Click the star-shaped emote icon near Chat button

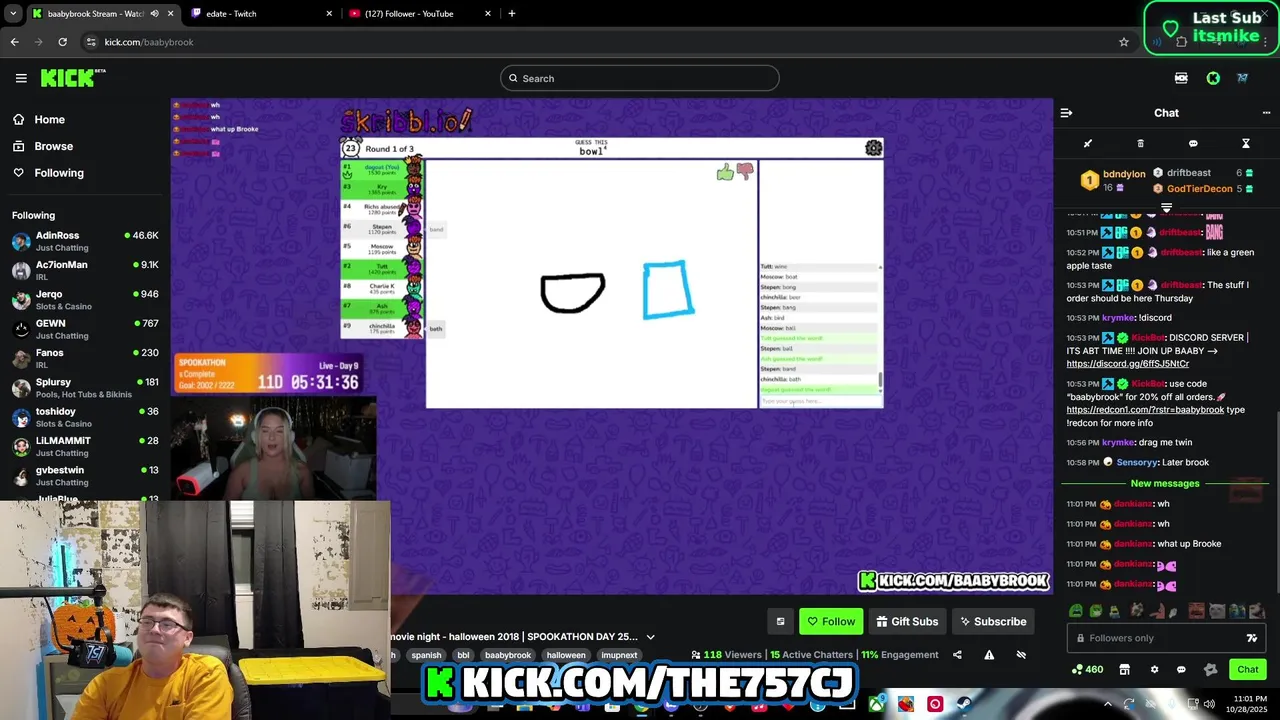coord(1210,670)
